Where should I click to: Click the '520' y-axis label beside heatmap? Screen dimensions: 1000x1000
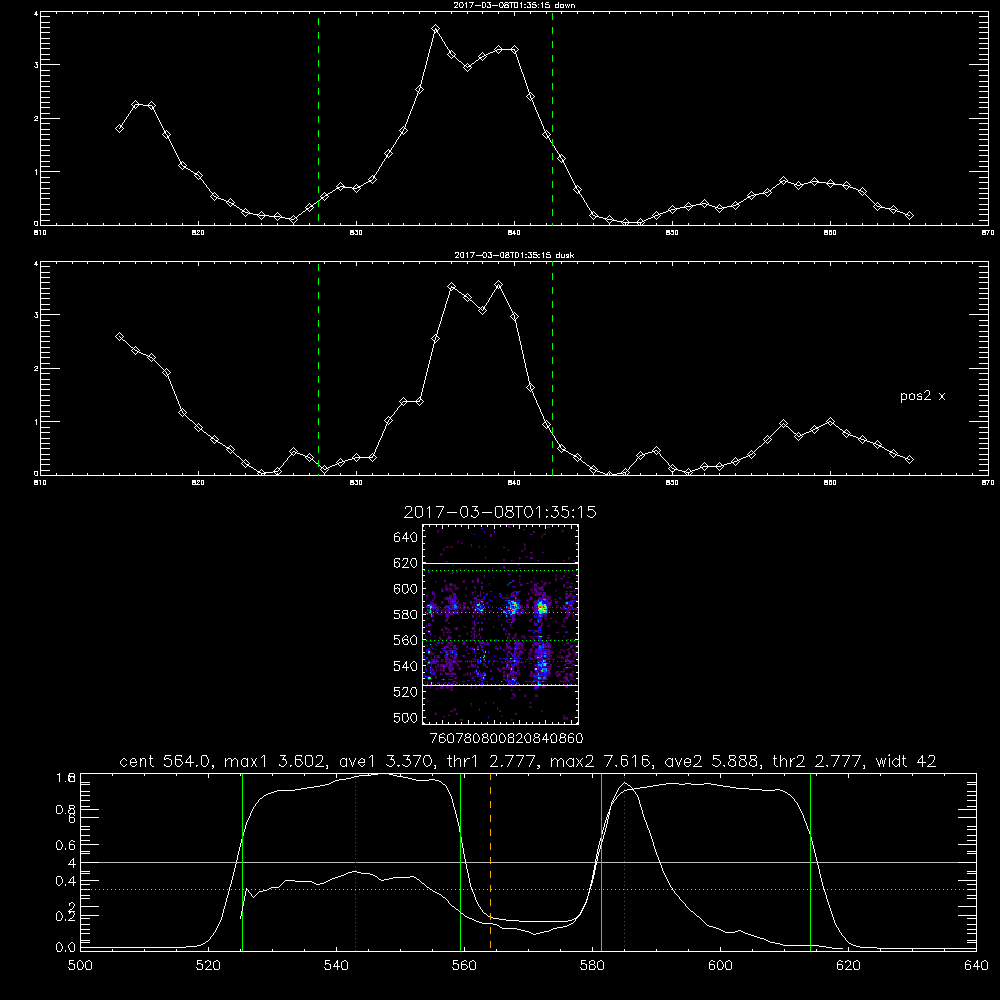405,692
